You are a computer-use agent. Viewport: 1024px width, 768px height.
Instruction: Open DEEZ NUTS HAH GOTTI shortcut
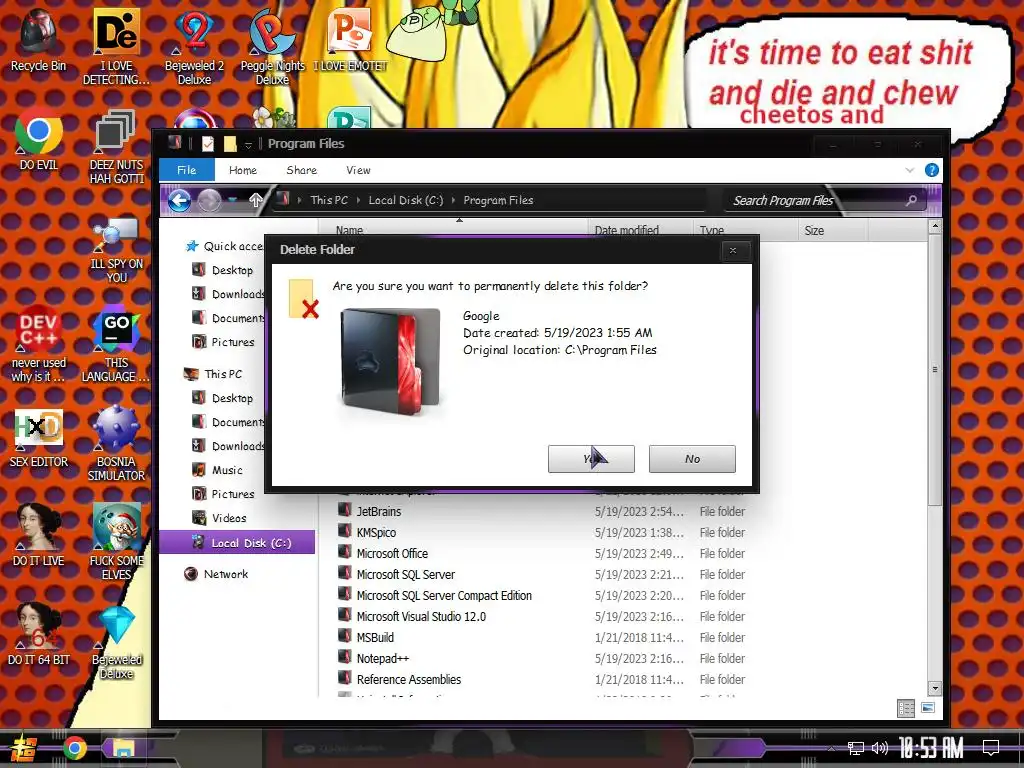[x=116, y=147]
